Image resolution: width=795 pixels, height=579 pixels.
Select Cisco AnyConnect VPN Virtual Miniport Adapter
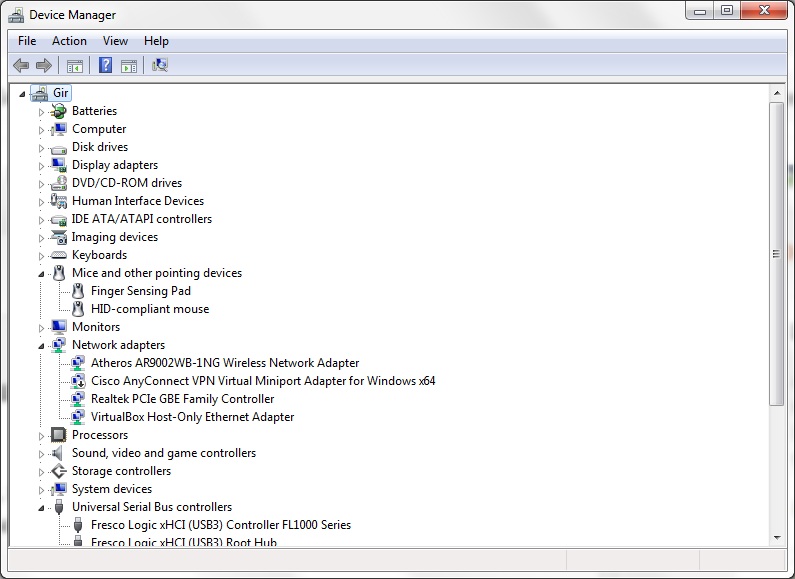click(x=263, y=381)
